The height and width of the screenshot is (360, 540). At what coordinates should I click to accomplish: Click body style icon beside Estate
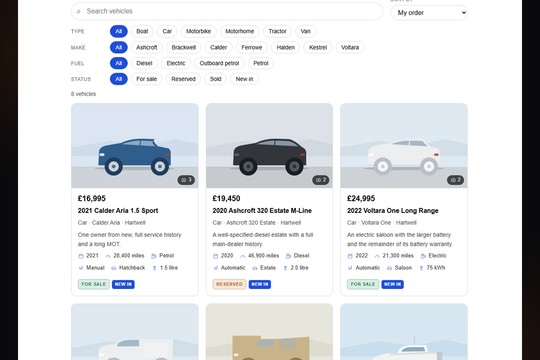(255, 268)
